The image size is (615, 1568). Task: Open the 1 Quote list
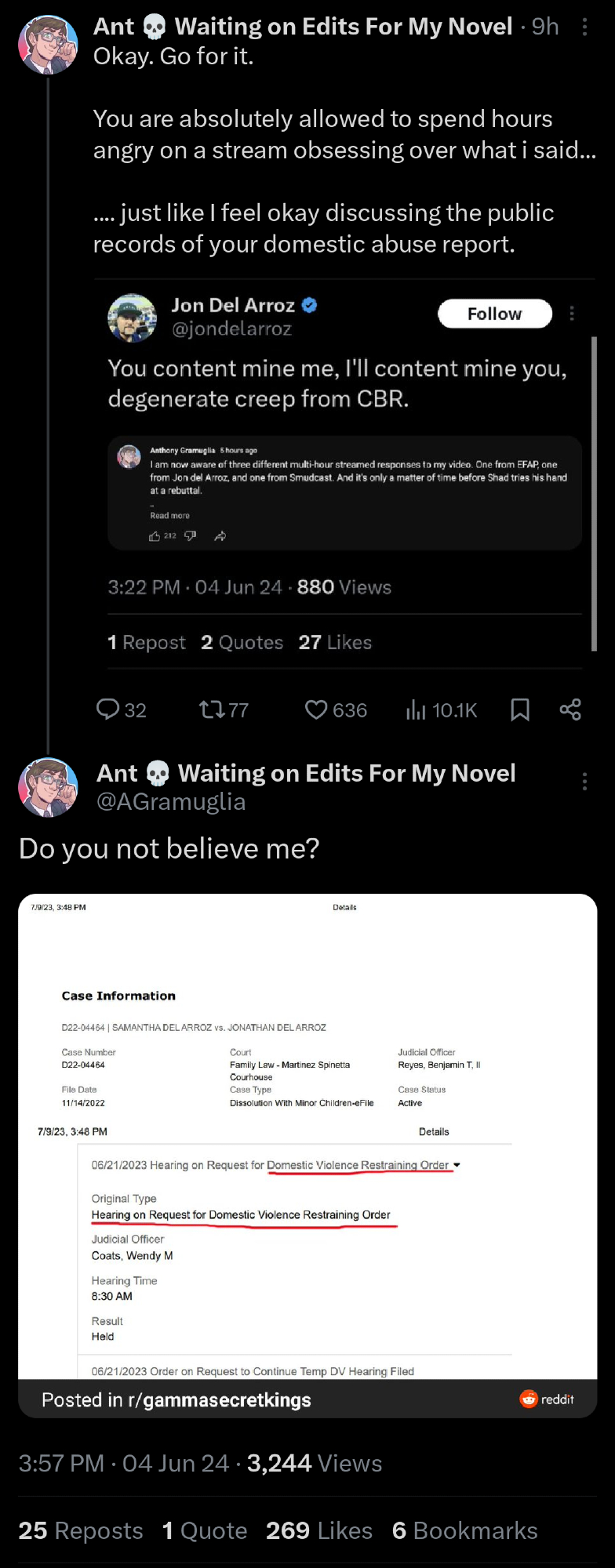click(x=204, y=1530)
